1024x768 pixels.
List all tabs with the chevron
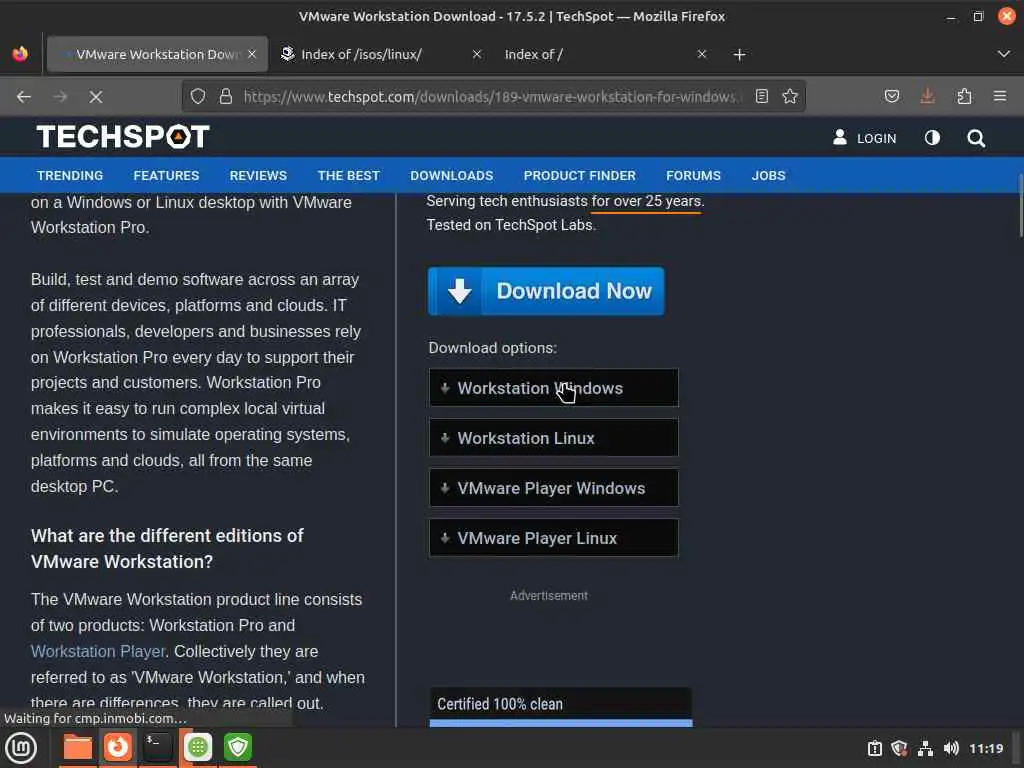point(1004,54)
